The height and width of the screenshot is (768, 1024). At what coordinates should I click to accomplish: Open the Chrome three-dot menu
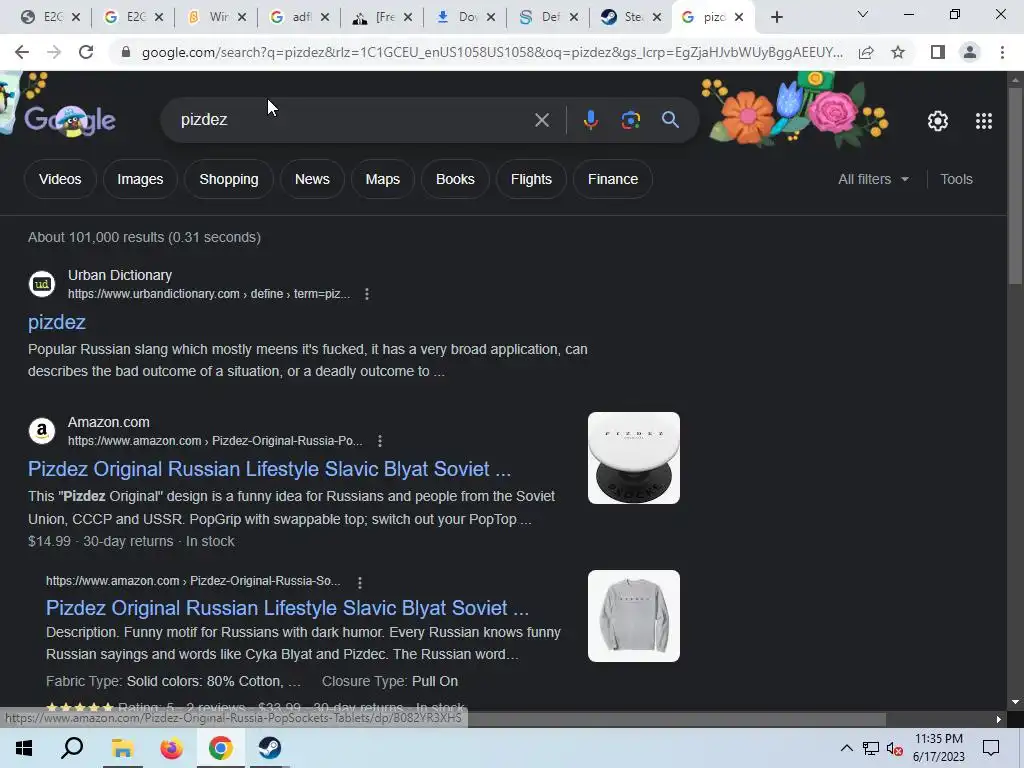(1002, 52)
